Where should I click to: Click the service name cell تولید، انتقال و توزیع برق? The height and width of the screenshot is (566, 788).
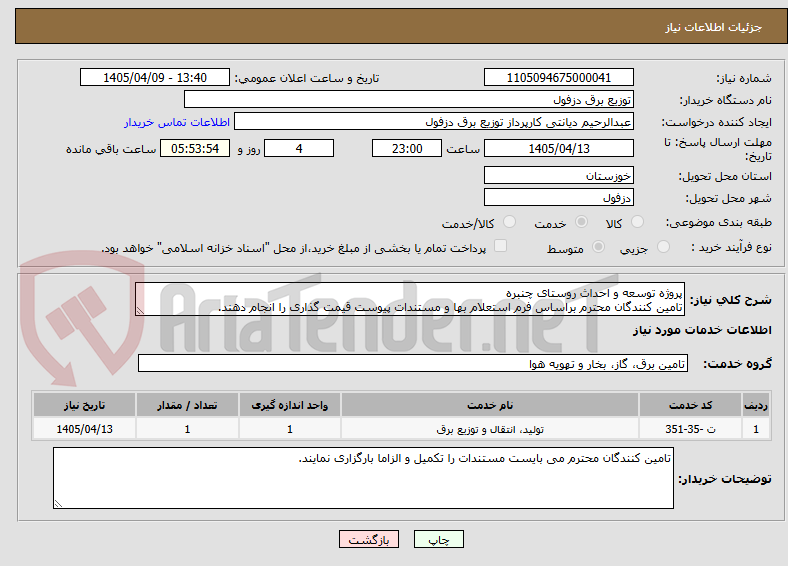[x=490, y=429]
